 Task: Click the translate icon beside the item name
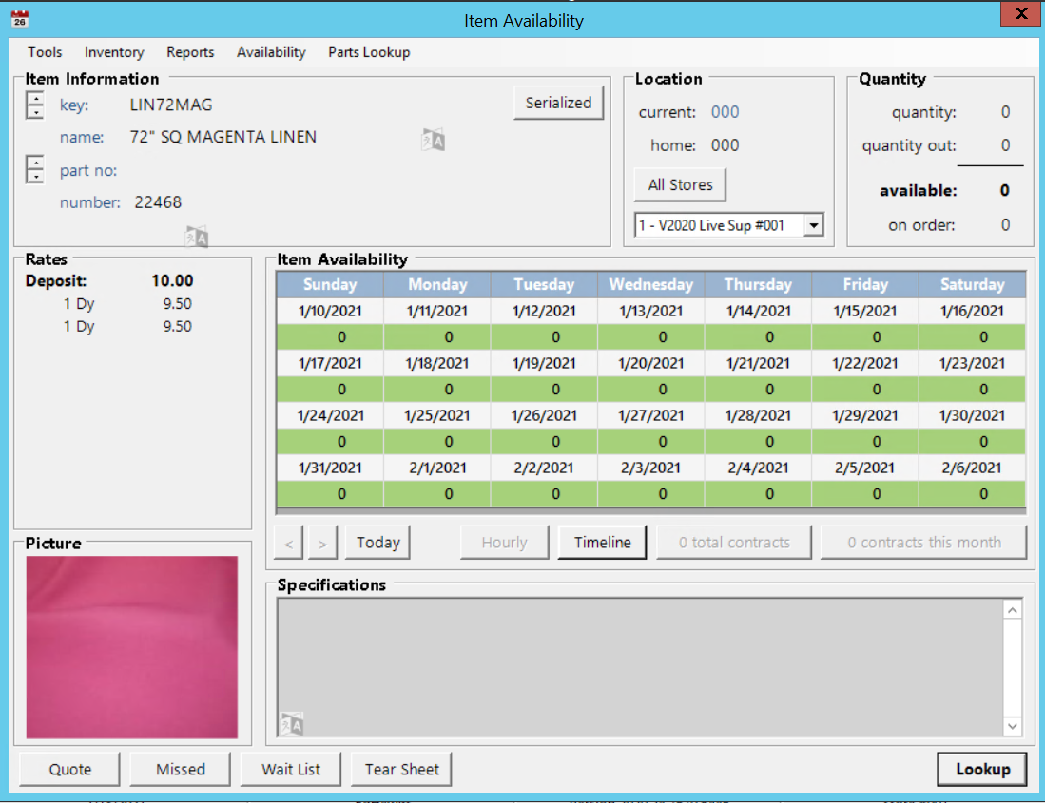click(432, 139)
